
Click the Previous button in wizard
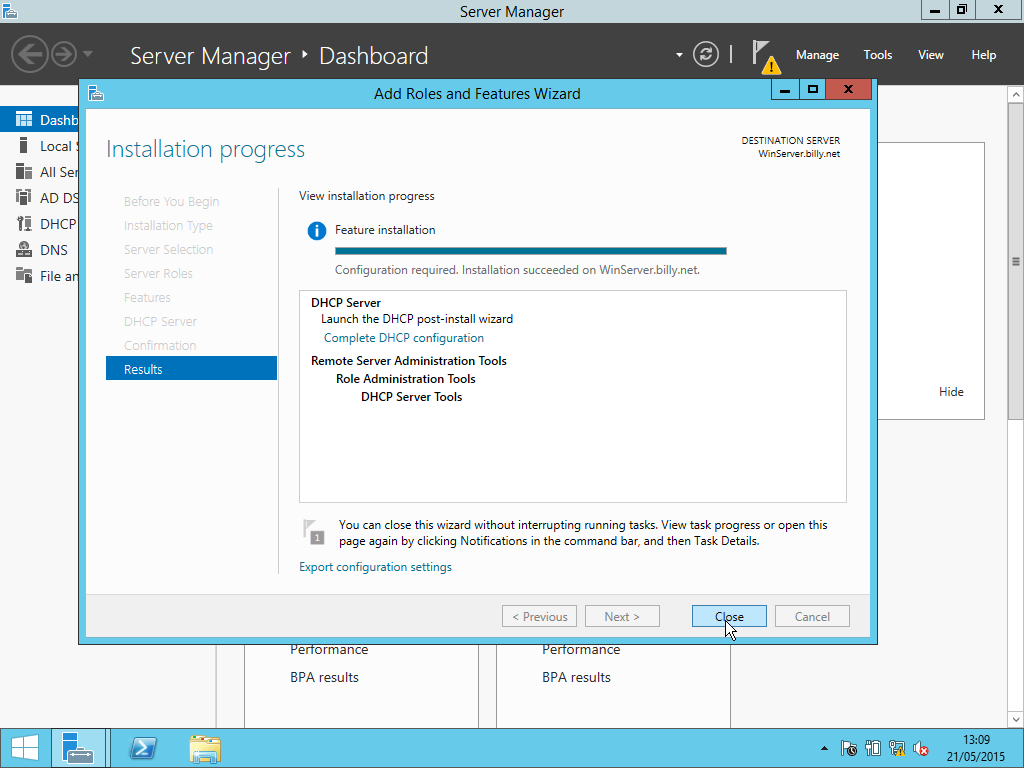(539, 616)
